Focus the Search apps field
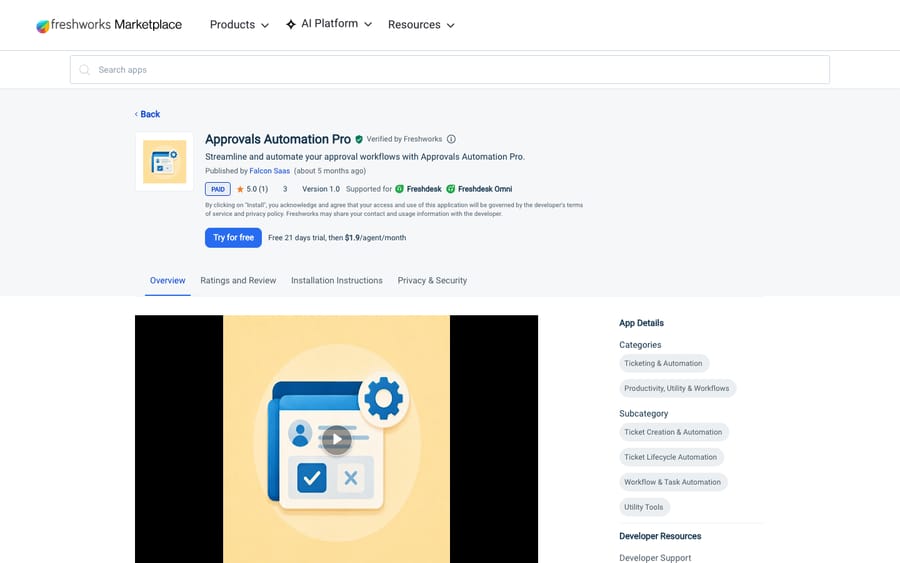The width and height of the screenshot is (900, 563). point(449,69)
